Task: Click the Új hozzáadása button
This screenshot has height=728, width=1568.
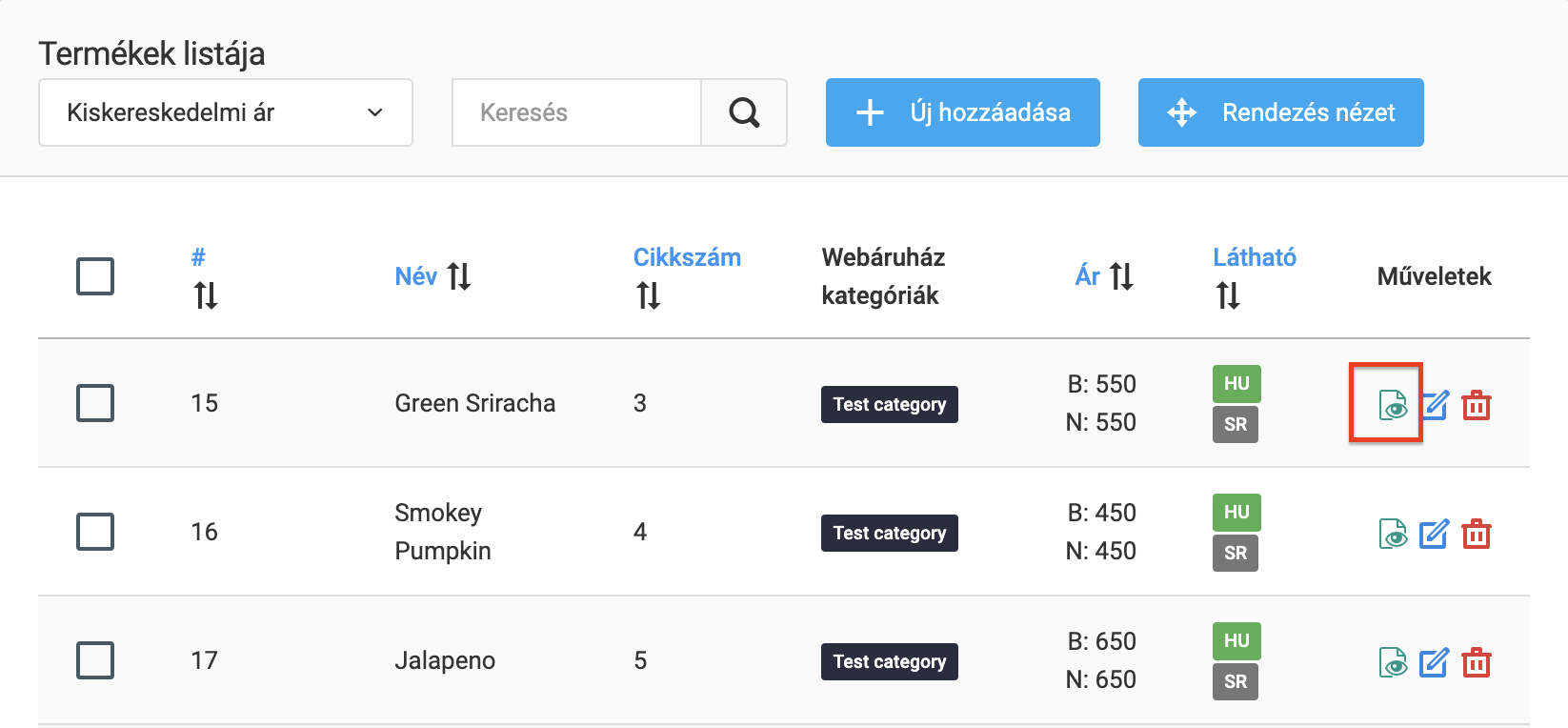Action: click(x=961, y=111)
